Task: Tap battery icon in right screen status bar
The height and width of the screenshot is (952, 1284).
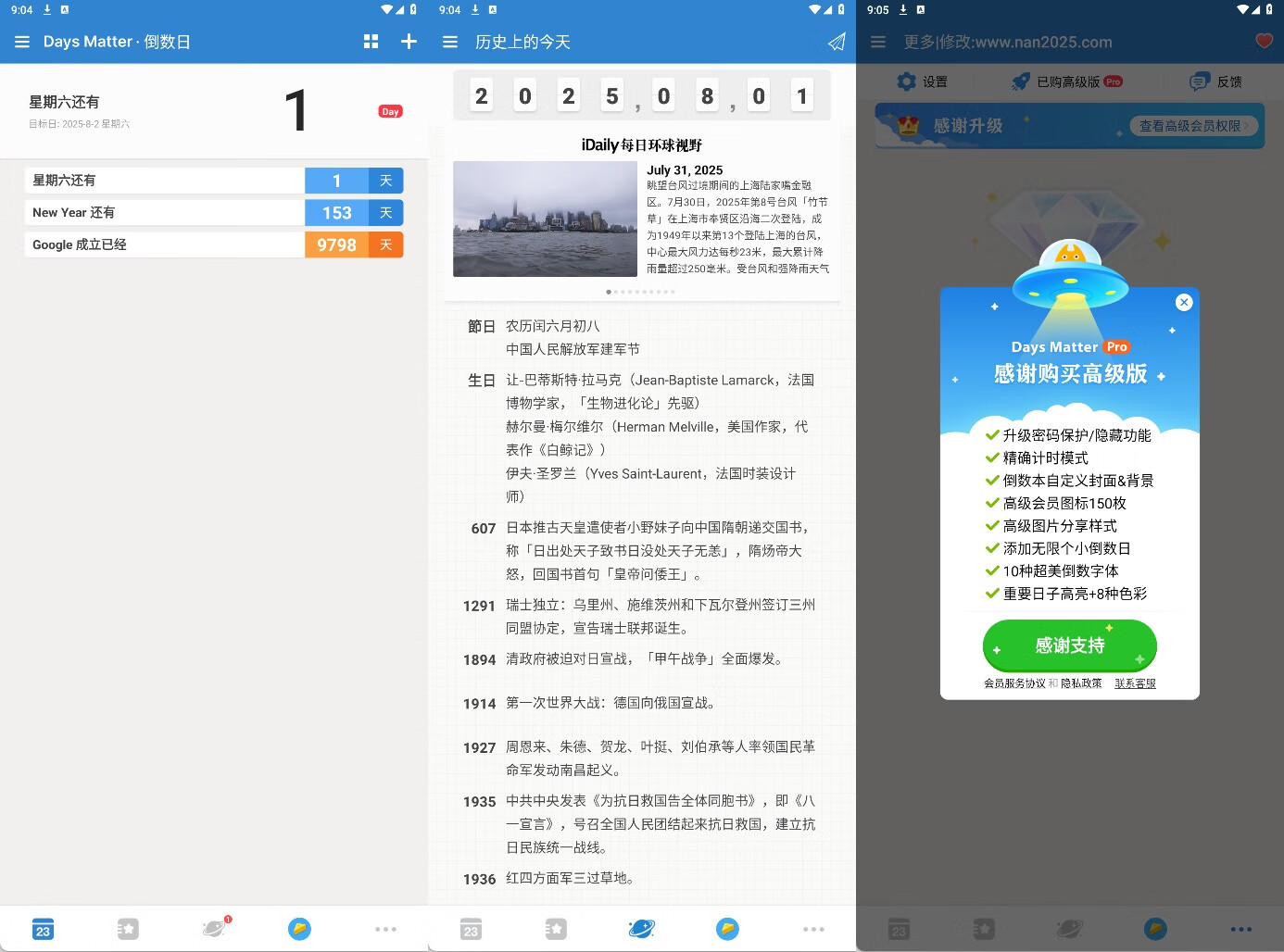Action: (x=1269, y=9)
